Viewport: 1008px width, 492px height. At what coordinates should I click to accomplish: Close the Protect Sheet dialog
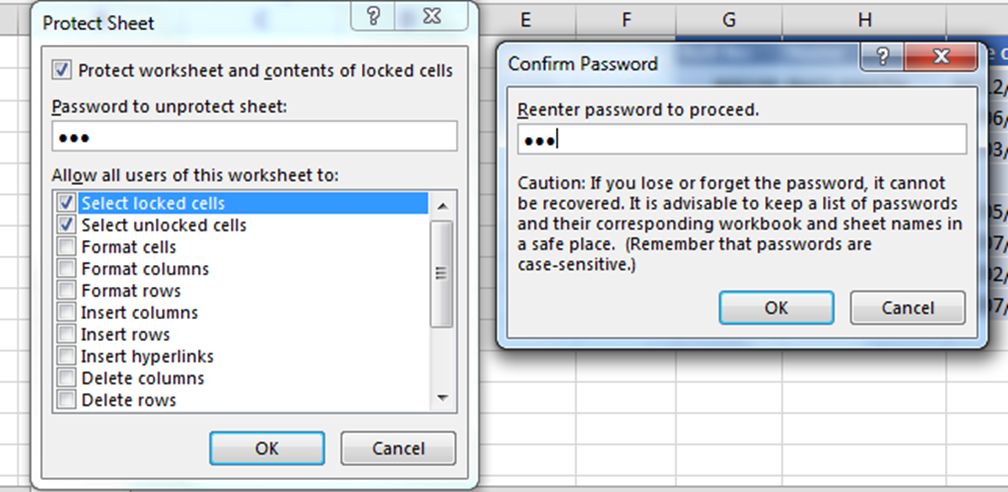coord(431,15)
